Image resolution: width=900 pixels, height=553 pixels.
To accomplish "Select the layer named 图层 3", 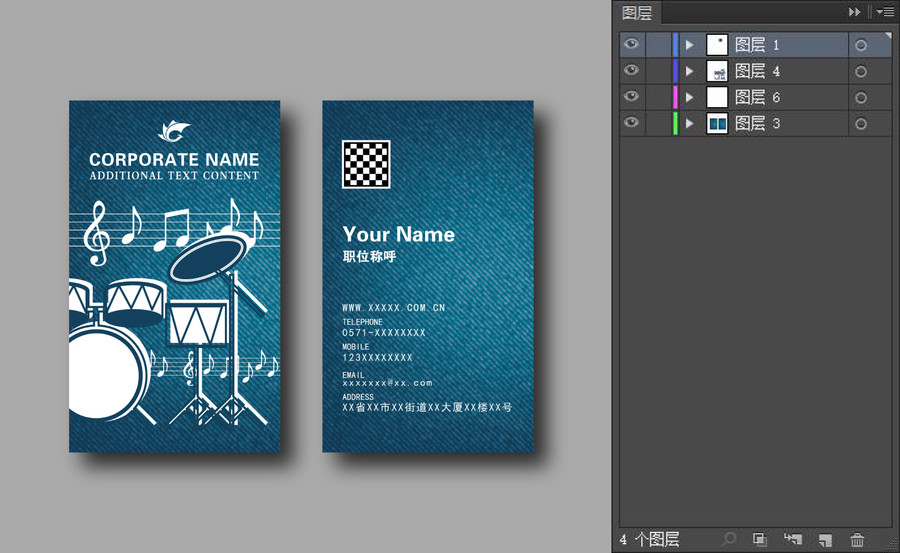I will tap(757, 123).
